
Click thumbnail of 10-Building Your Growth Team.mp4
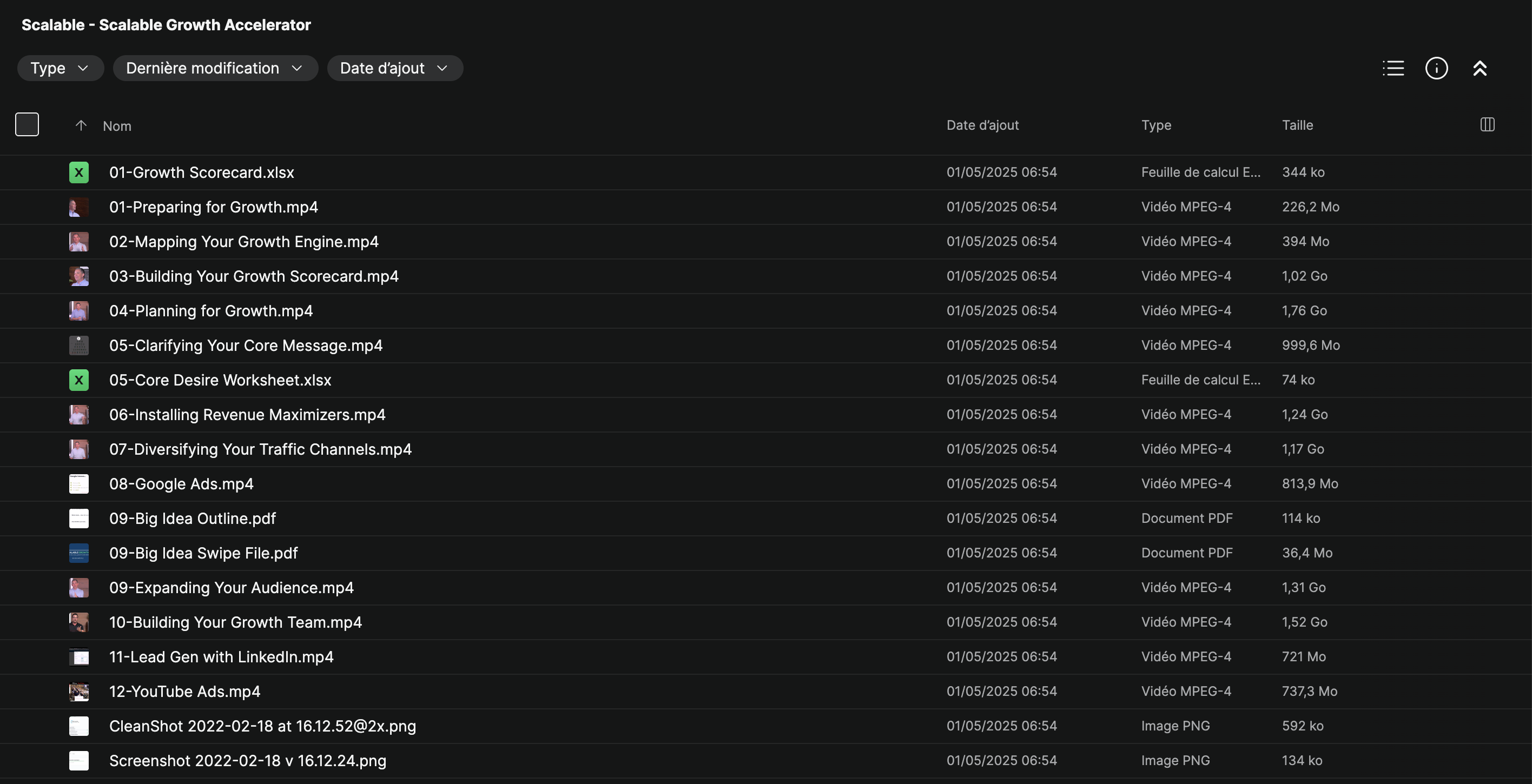(x=78, y=622)
